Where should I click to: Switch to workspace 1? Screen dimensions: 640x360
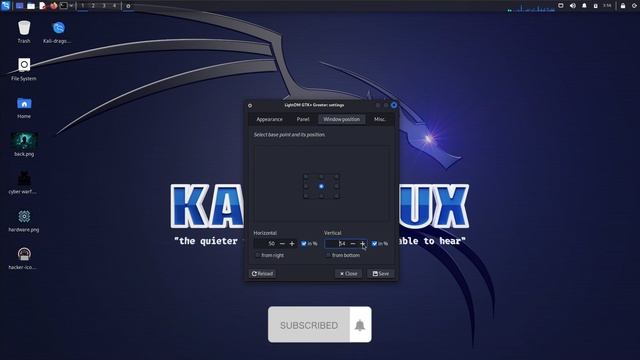click(82, 6)
